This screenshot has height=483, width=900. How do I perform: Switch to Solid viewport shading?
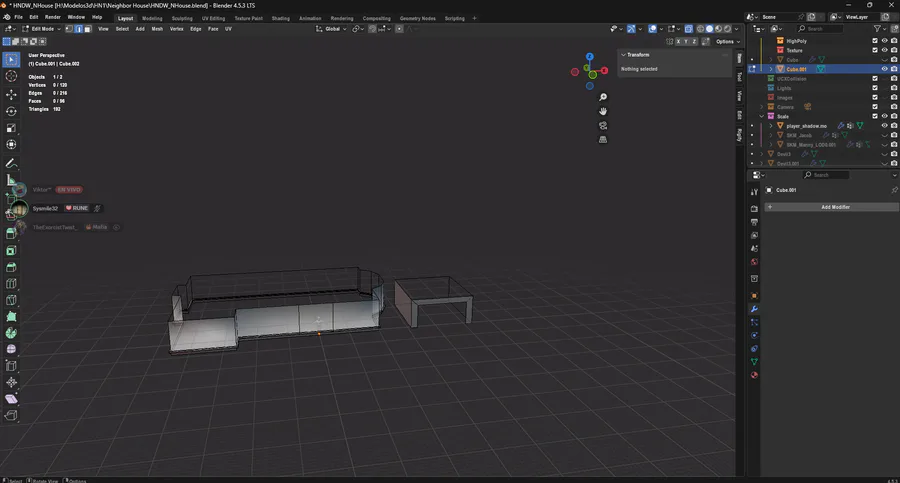709,29
